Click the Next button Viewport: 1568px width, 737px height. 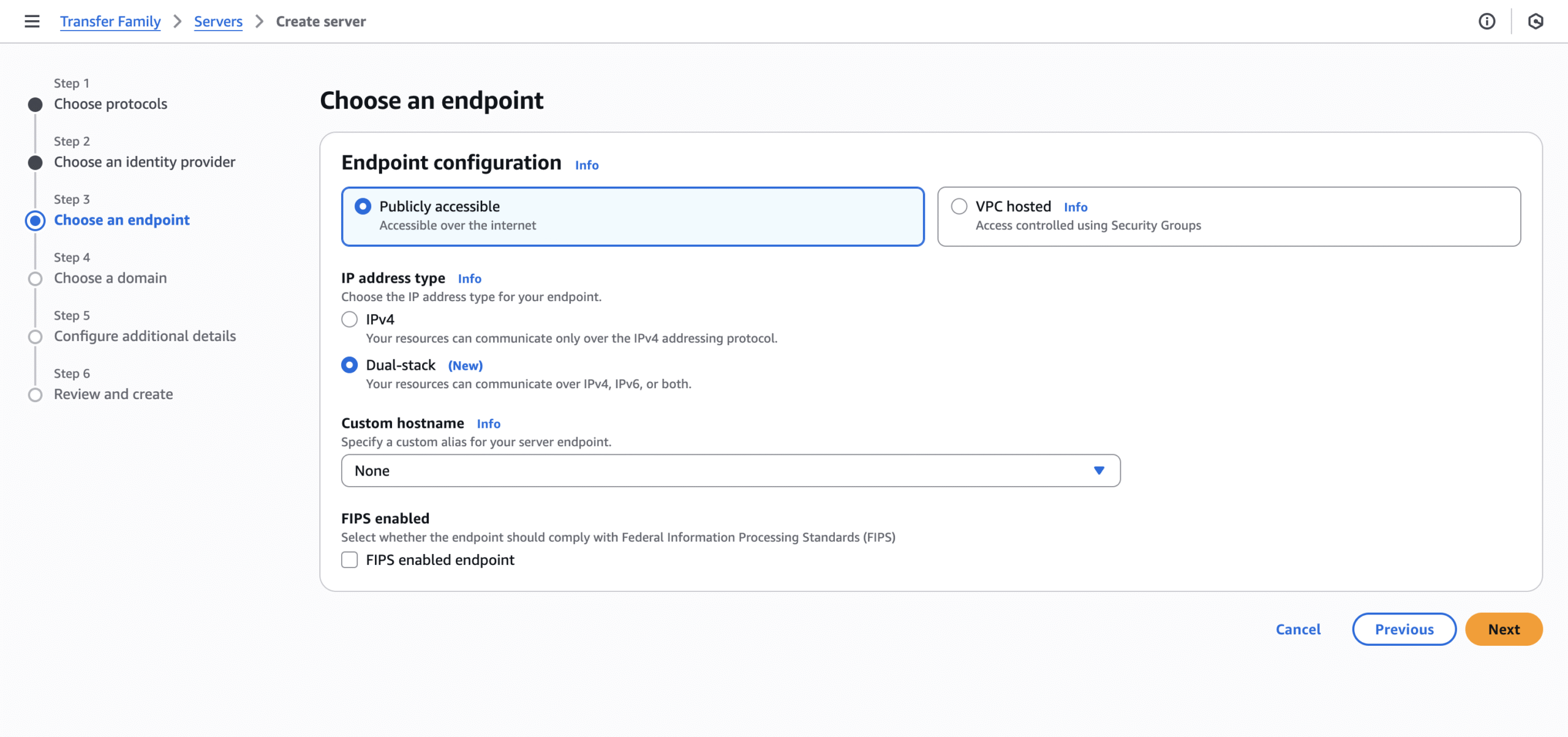pyautogui.click(x=1504, y=629)
